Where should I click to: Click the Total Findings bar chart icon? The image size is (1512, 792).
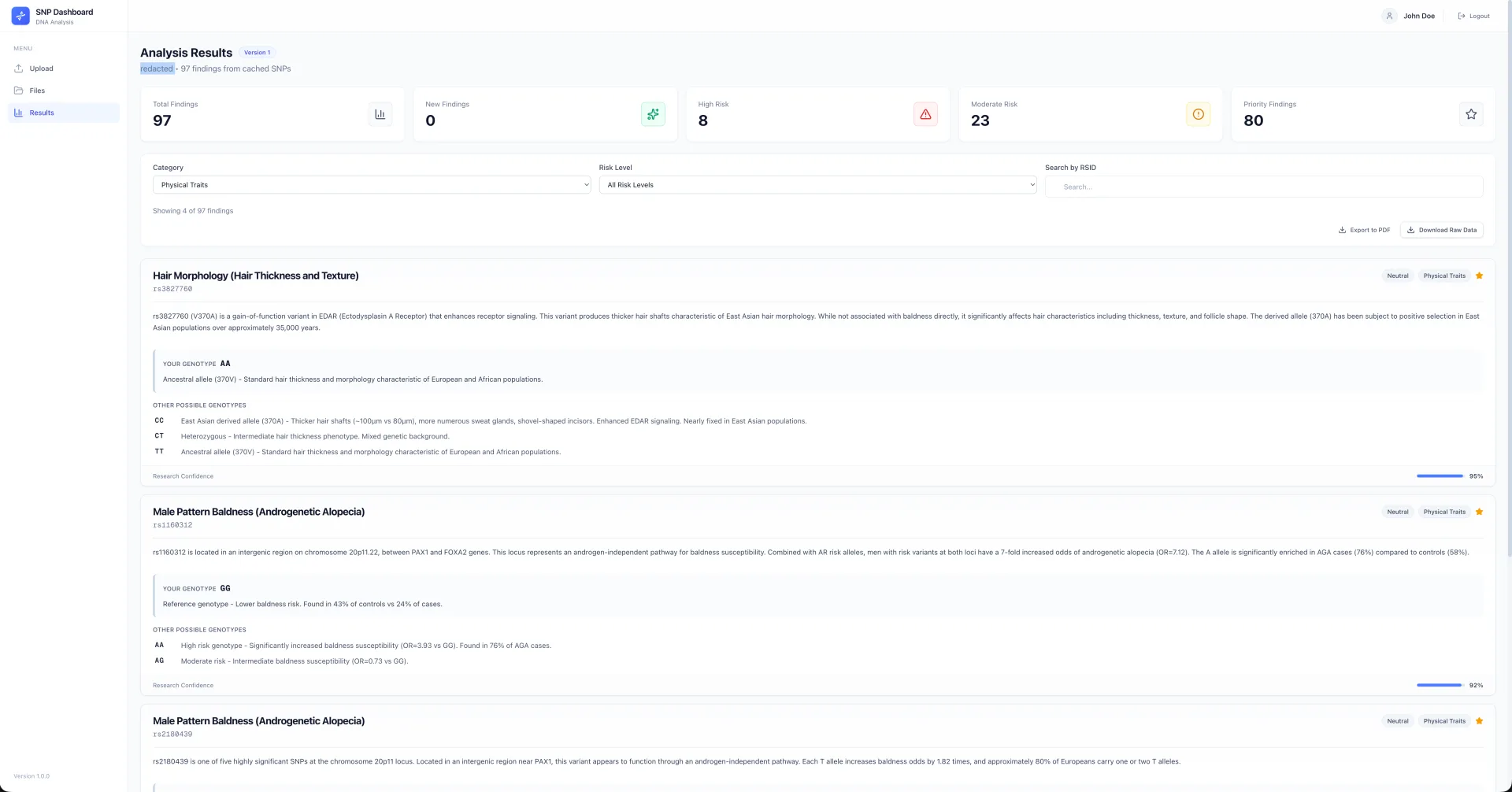point(380,114)
